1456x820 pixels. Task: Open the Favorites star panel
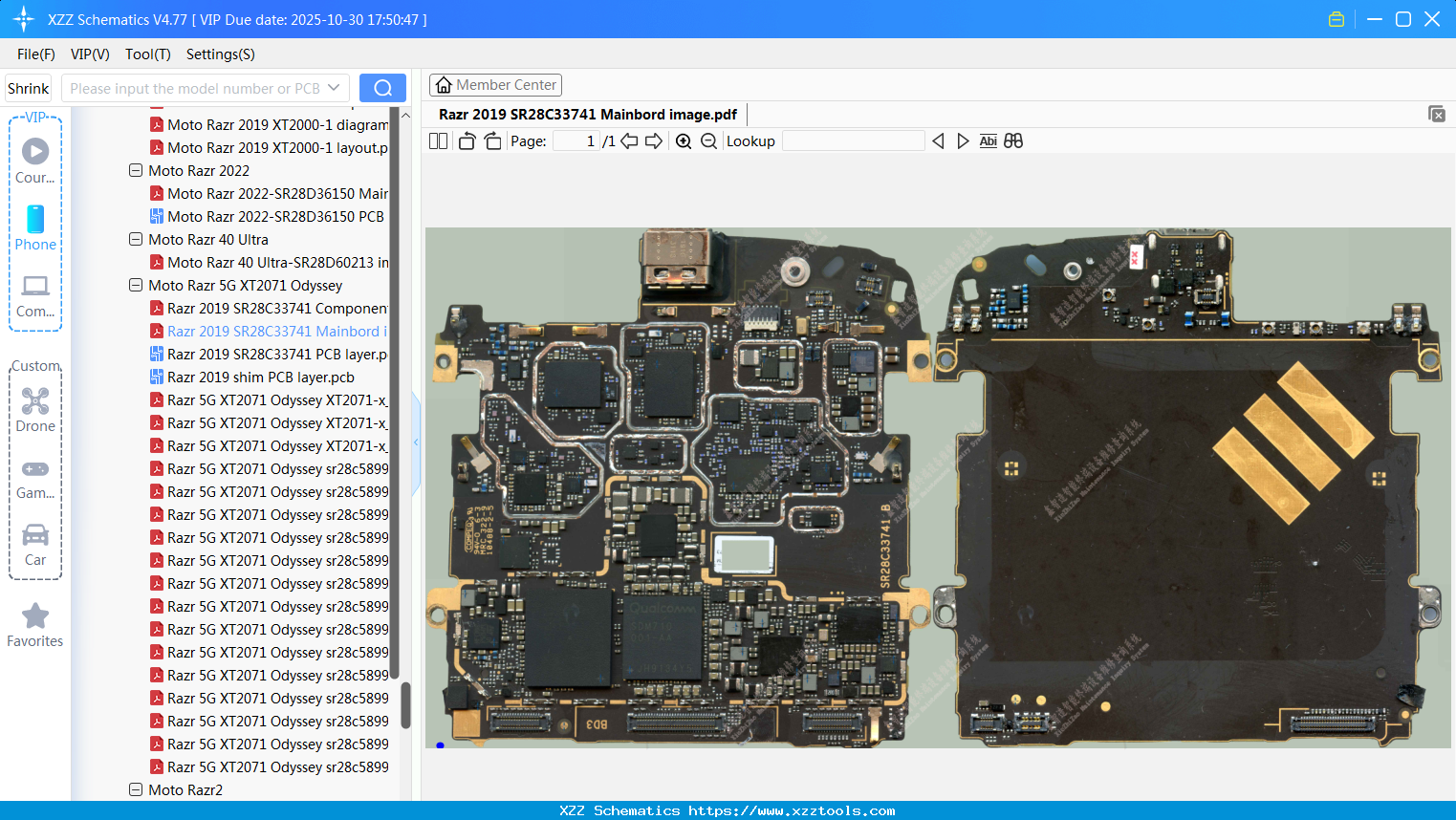pos(34,623)
